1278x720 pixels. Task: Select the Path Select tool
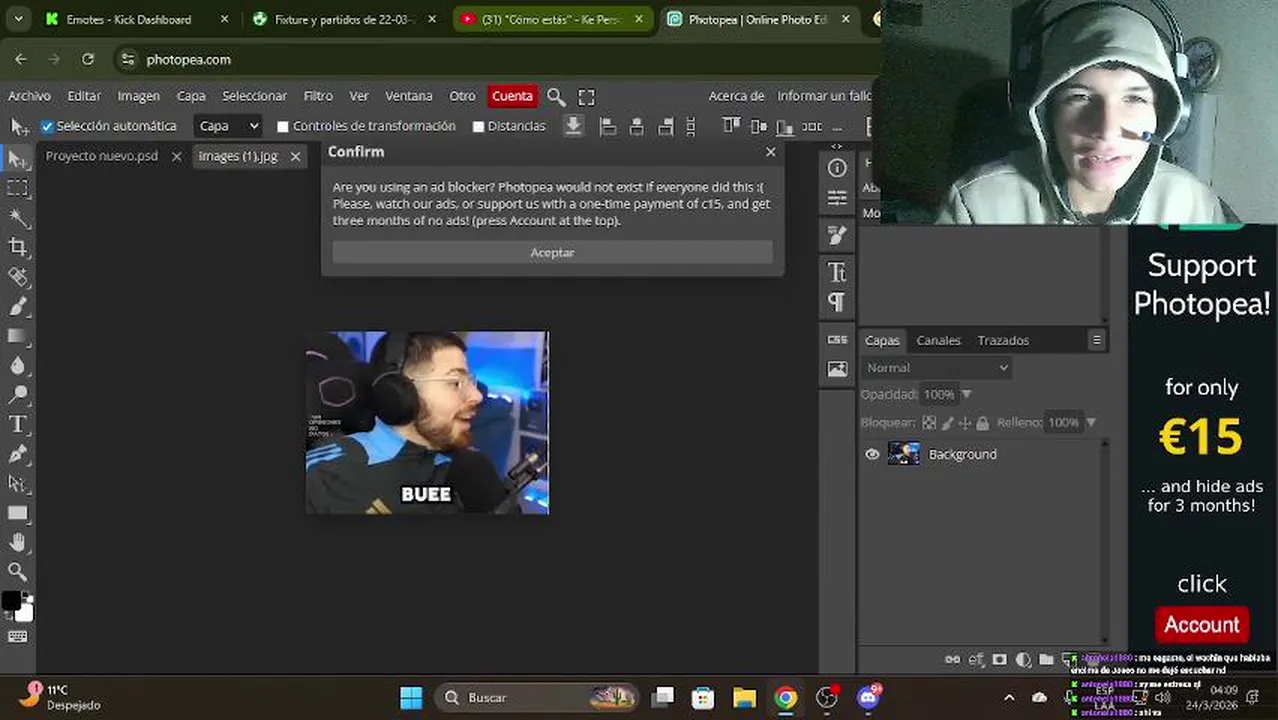coord(18,484)
